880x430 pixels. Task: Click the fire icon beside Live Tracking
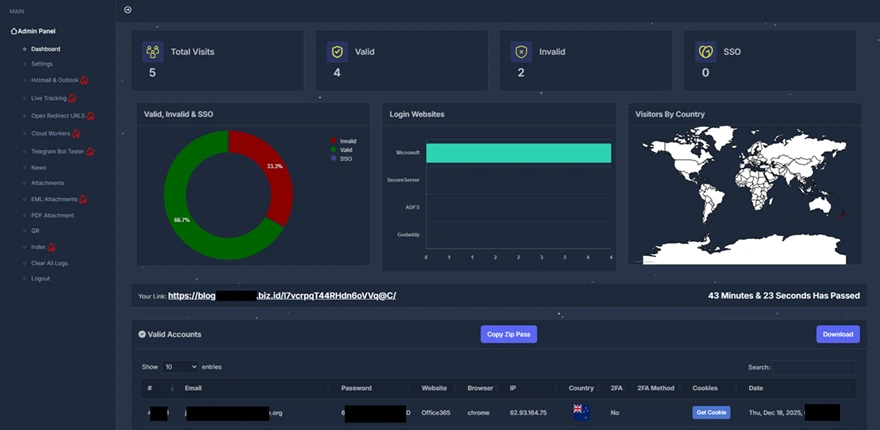[73, 99]
